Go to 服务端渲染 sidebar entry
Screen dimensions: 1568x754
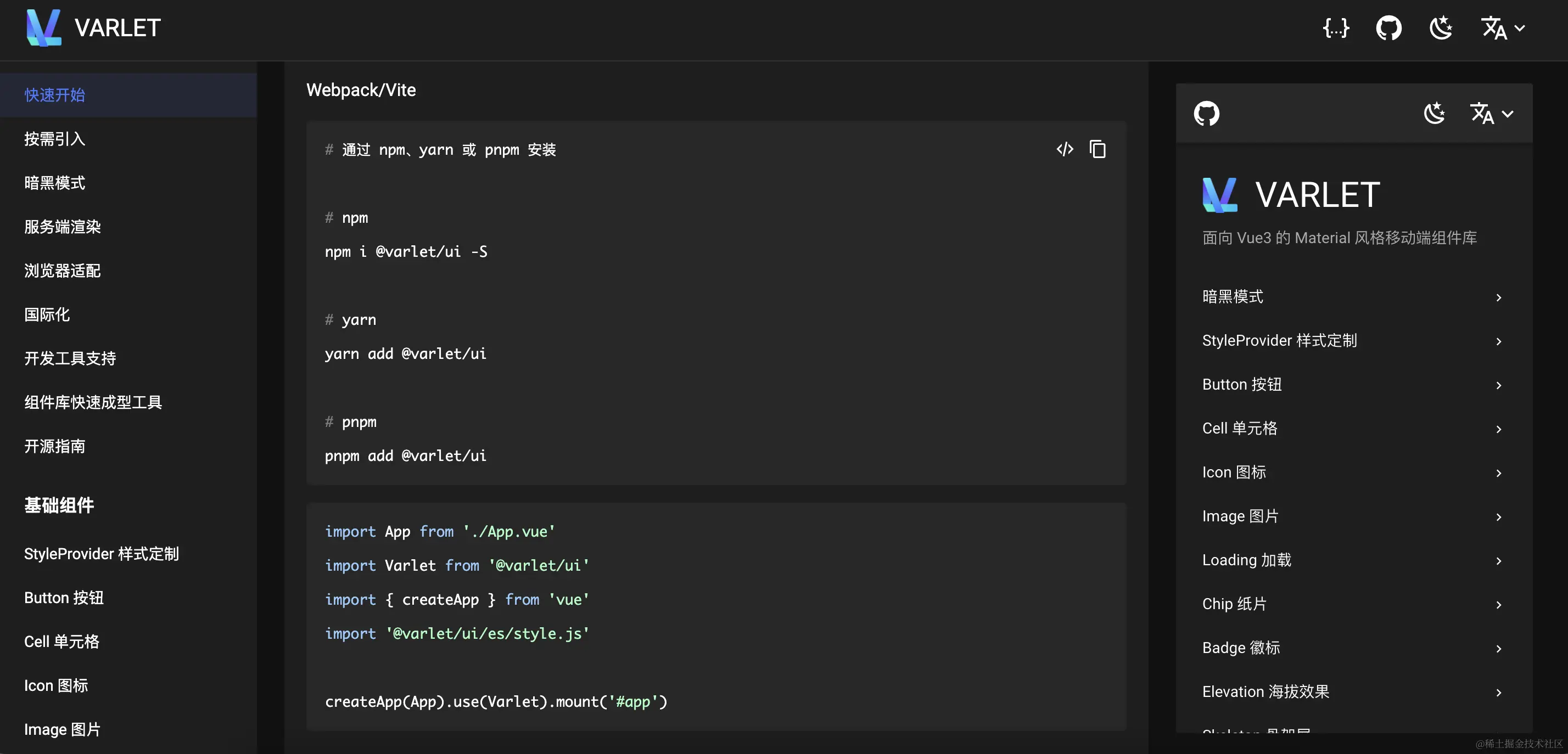pos(63,227)
